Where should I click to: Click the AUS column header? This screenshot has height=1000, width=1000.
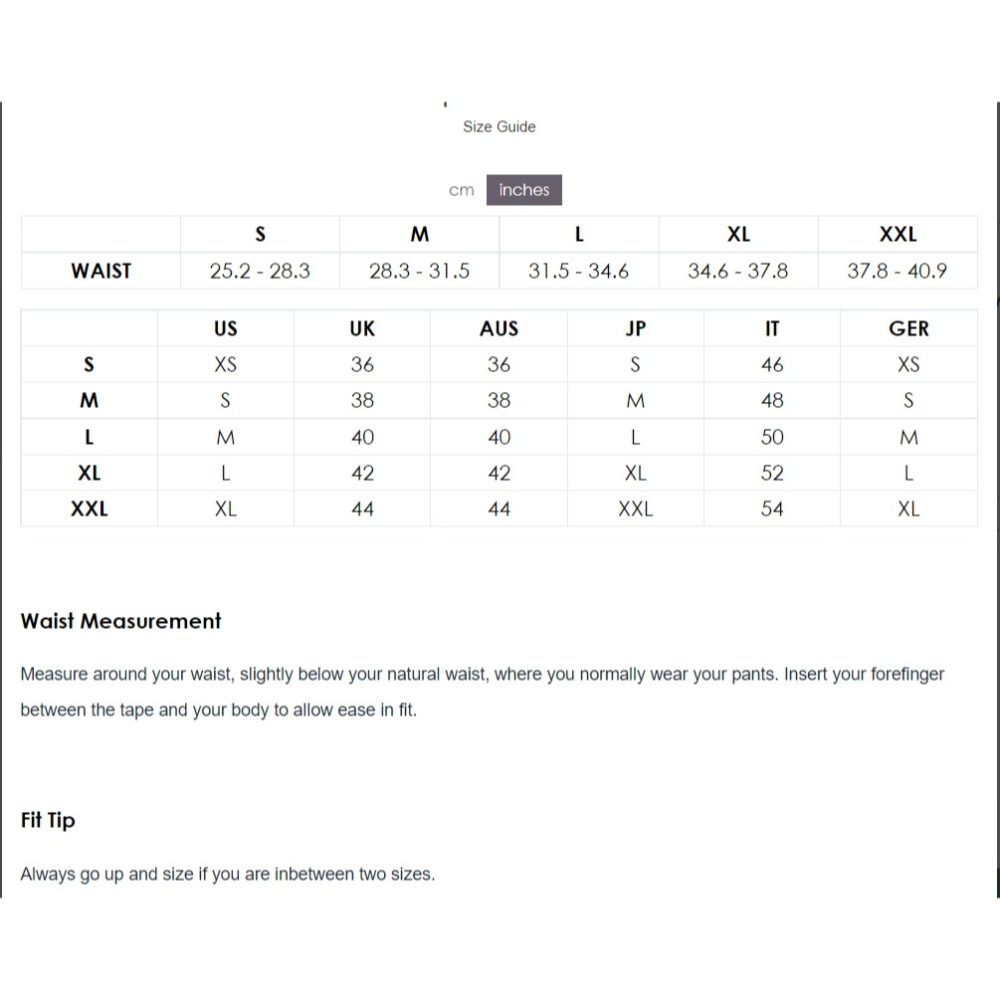click(x=499, y=329)
